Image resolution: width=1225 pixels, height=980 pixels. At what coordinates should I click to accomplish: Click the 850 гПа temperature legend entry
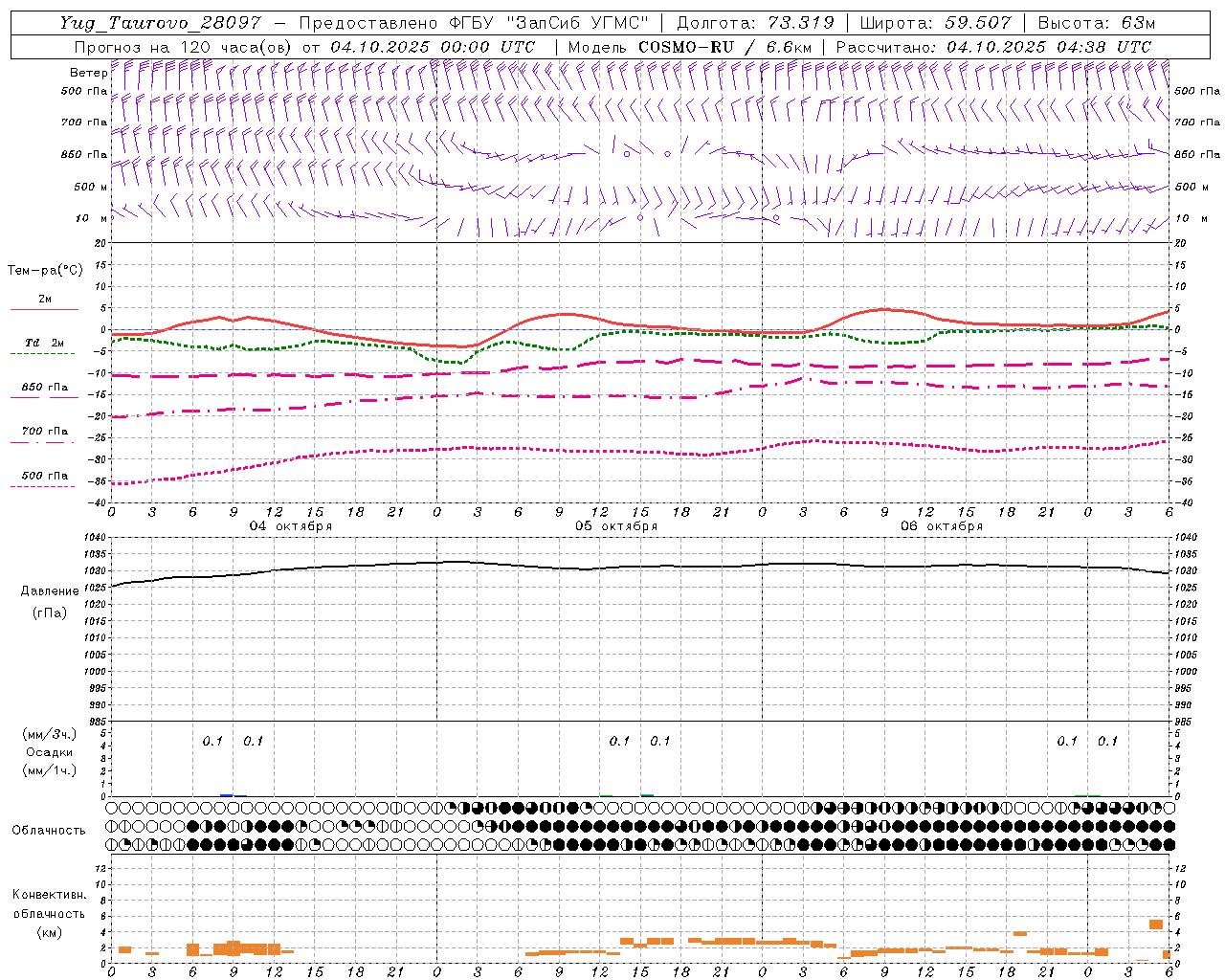(x=45, y=388)
